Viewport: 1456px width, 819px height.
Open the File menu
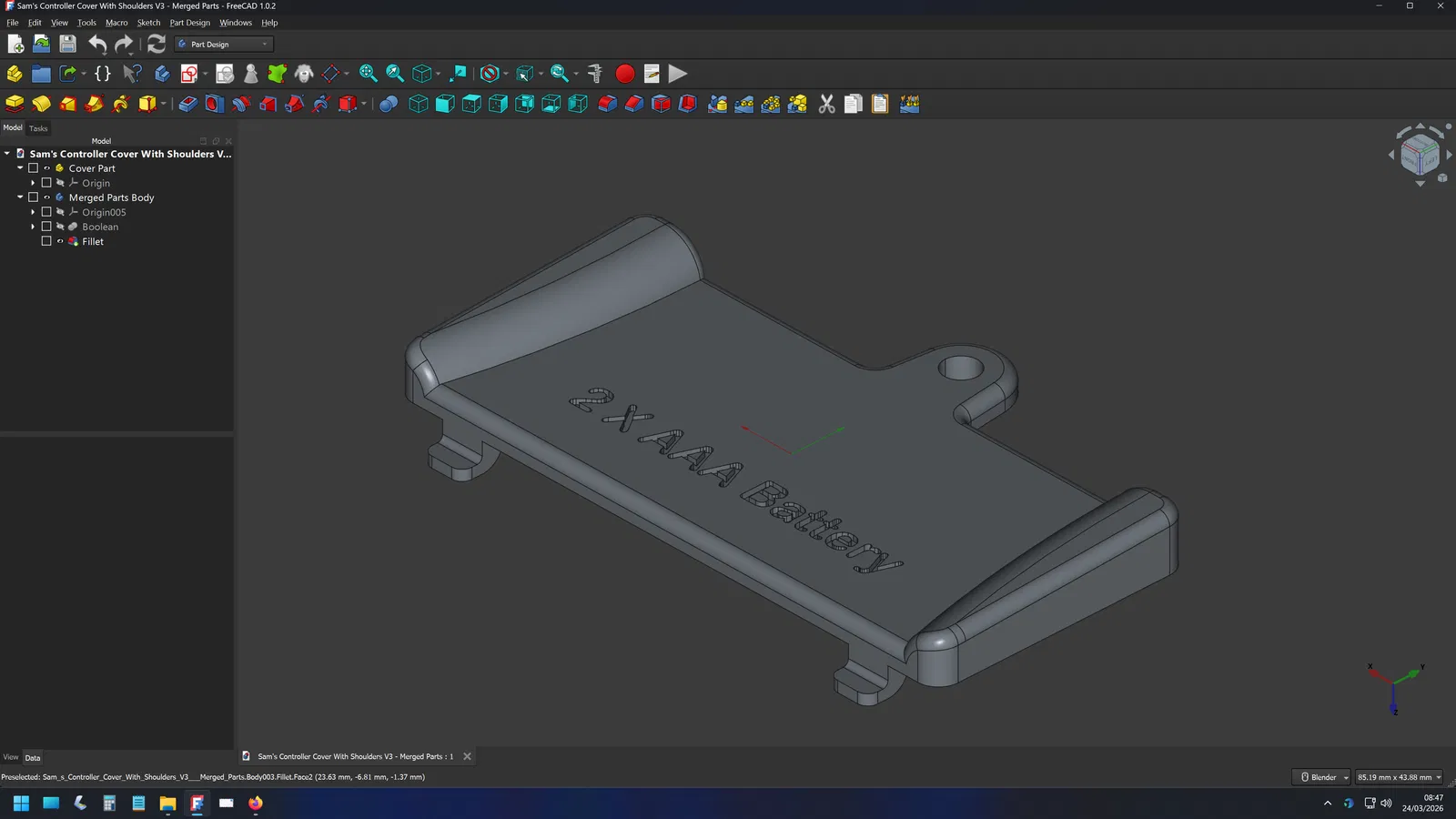[13, 23]
